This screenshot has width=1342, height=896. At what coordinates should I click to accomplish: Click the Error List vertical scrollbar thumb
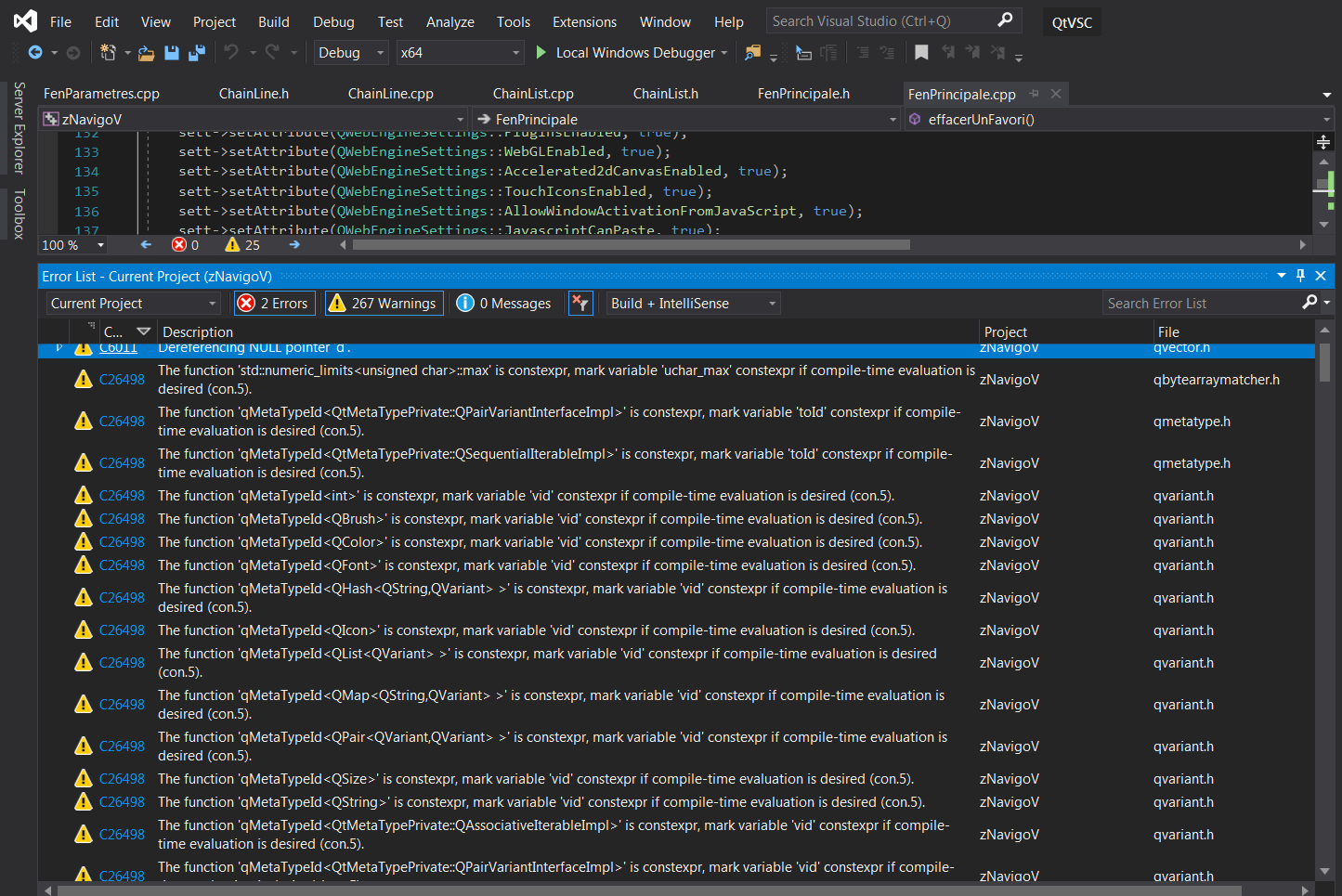click(x=1324, y=362)
